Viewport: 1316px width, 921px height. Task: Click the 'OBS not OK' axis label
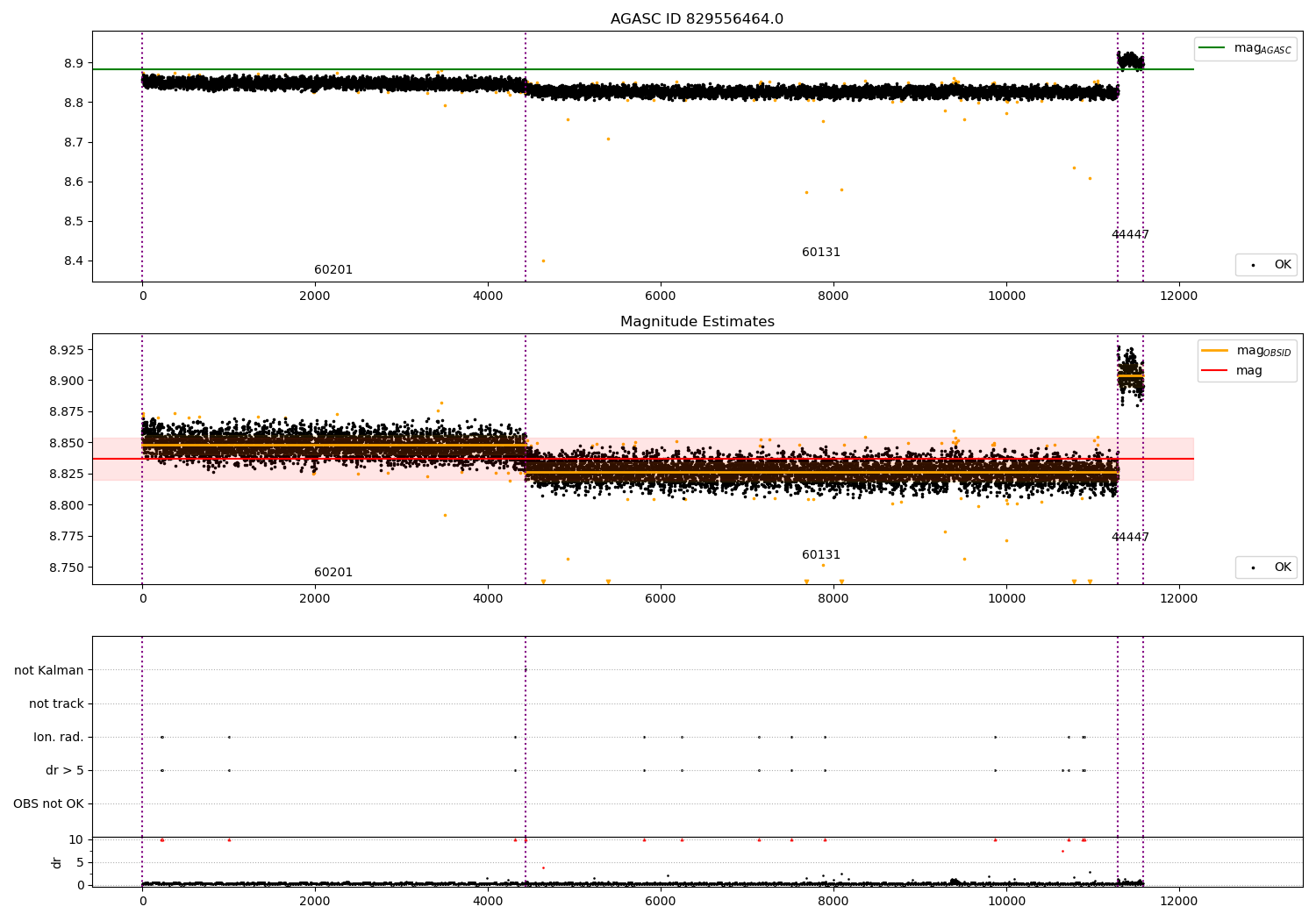[x=49, y=804]
